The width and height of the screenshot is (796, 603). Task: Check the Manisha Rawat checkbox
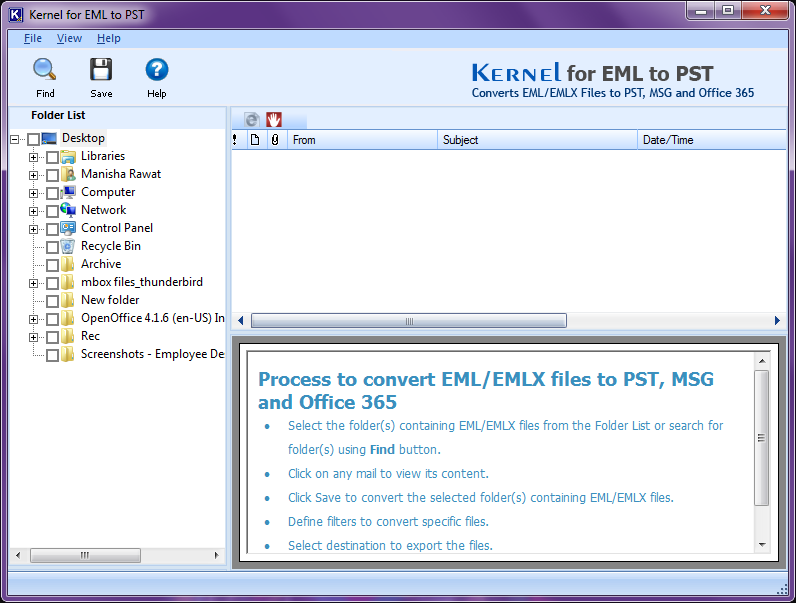coord(52,175)
